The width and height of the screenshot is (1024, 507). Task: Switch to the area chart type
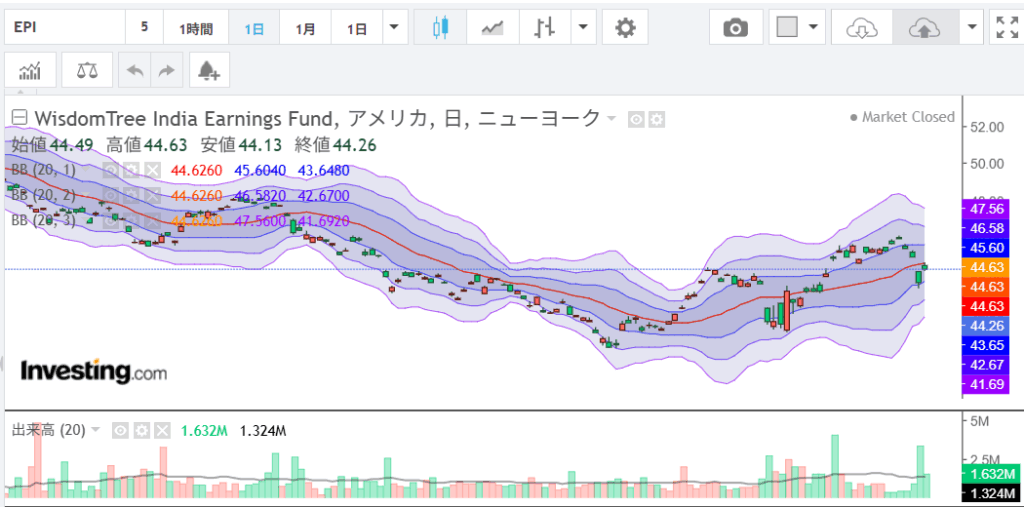click(x=493, y=27)
